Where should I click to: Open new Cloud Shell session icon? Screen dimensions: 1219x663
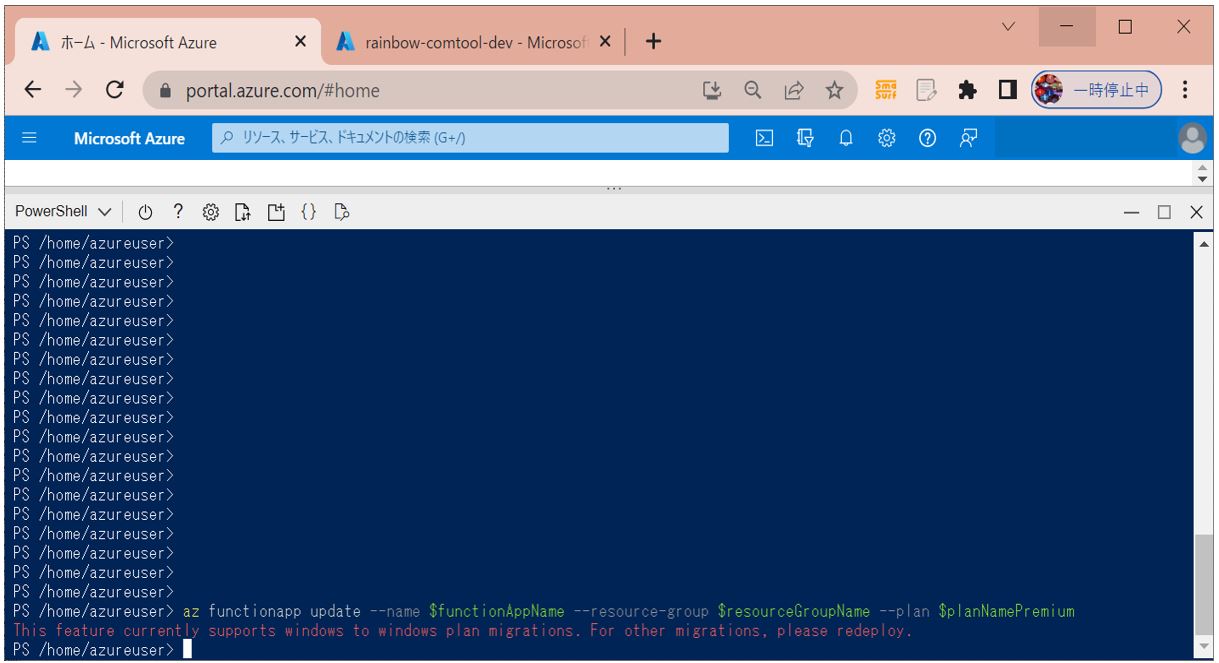click(x=276, y=212)
